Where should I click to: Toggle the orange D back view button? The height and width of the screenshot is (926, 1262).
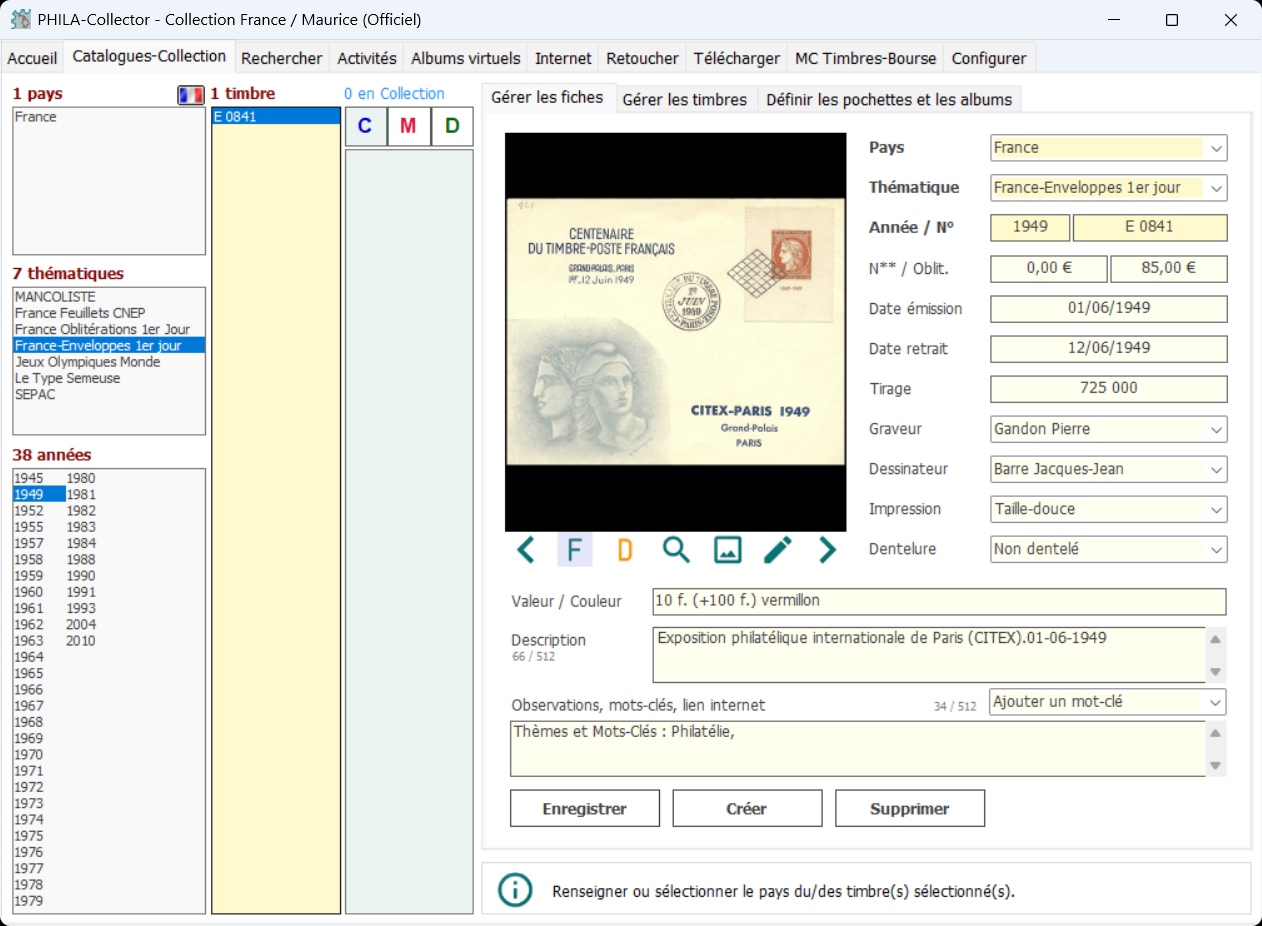pos(625,549)
